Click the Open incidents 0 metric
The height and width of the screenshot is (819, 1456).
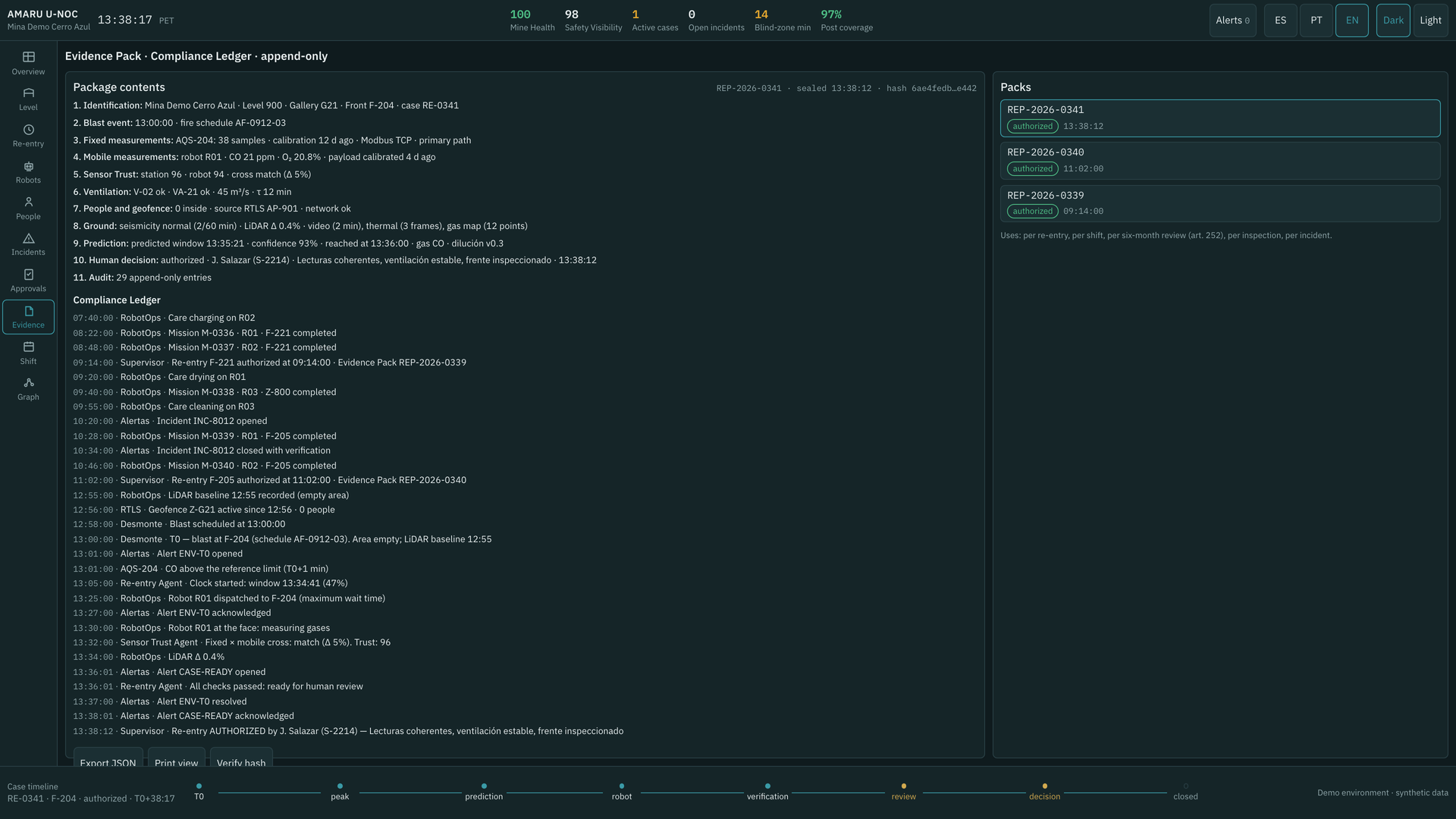pos(716,20)
